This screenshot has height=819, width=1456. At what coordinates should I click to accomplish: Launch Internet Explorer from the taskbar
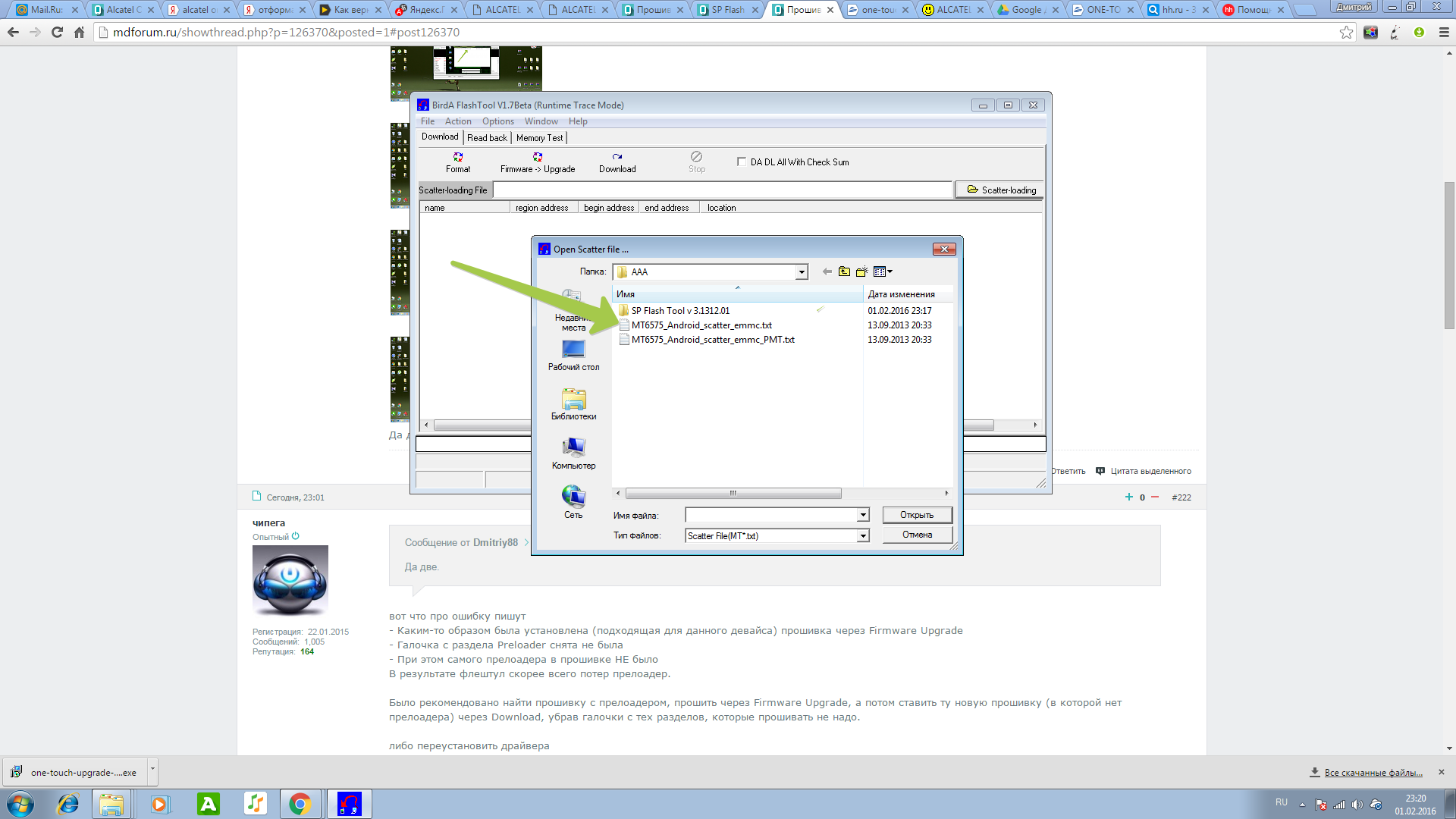[68, 804]
